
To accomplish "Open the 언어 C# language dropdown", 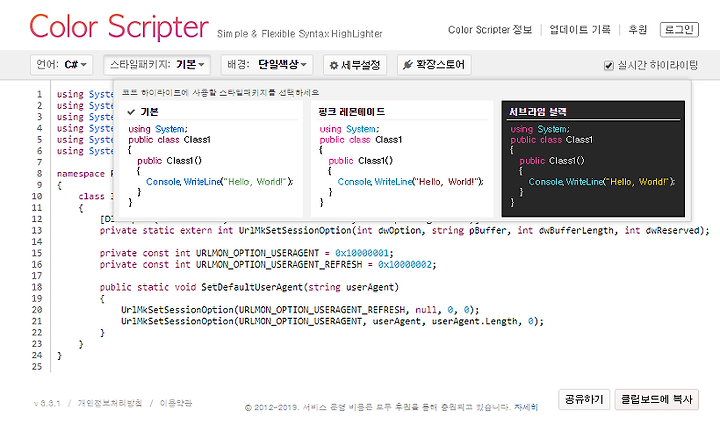I will tap(62, 65).
